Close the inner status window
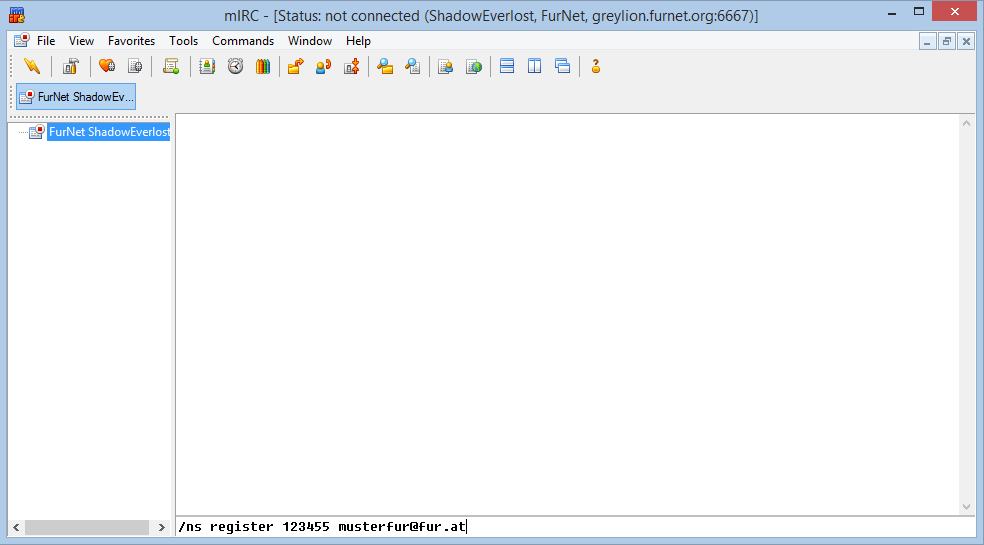 966,41
